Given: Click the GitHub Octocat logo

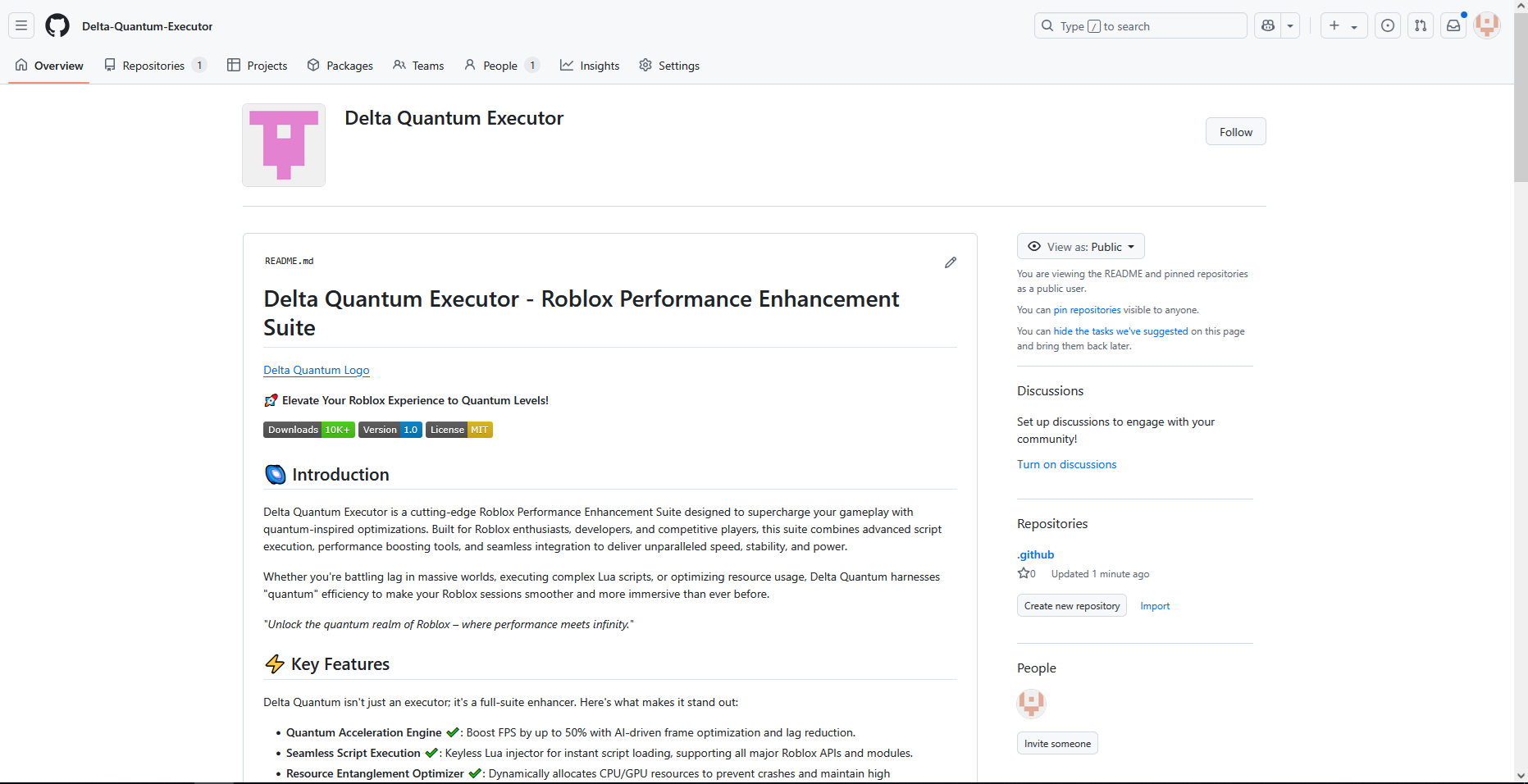Looking at the screenshot, I should (57, 25).
